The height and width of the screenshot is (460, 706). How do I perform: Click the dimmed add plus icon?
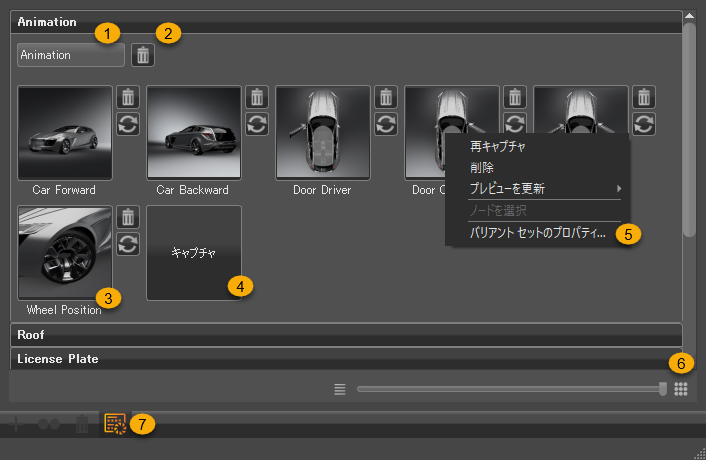(16, 424)
